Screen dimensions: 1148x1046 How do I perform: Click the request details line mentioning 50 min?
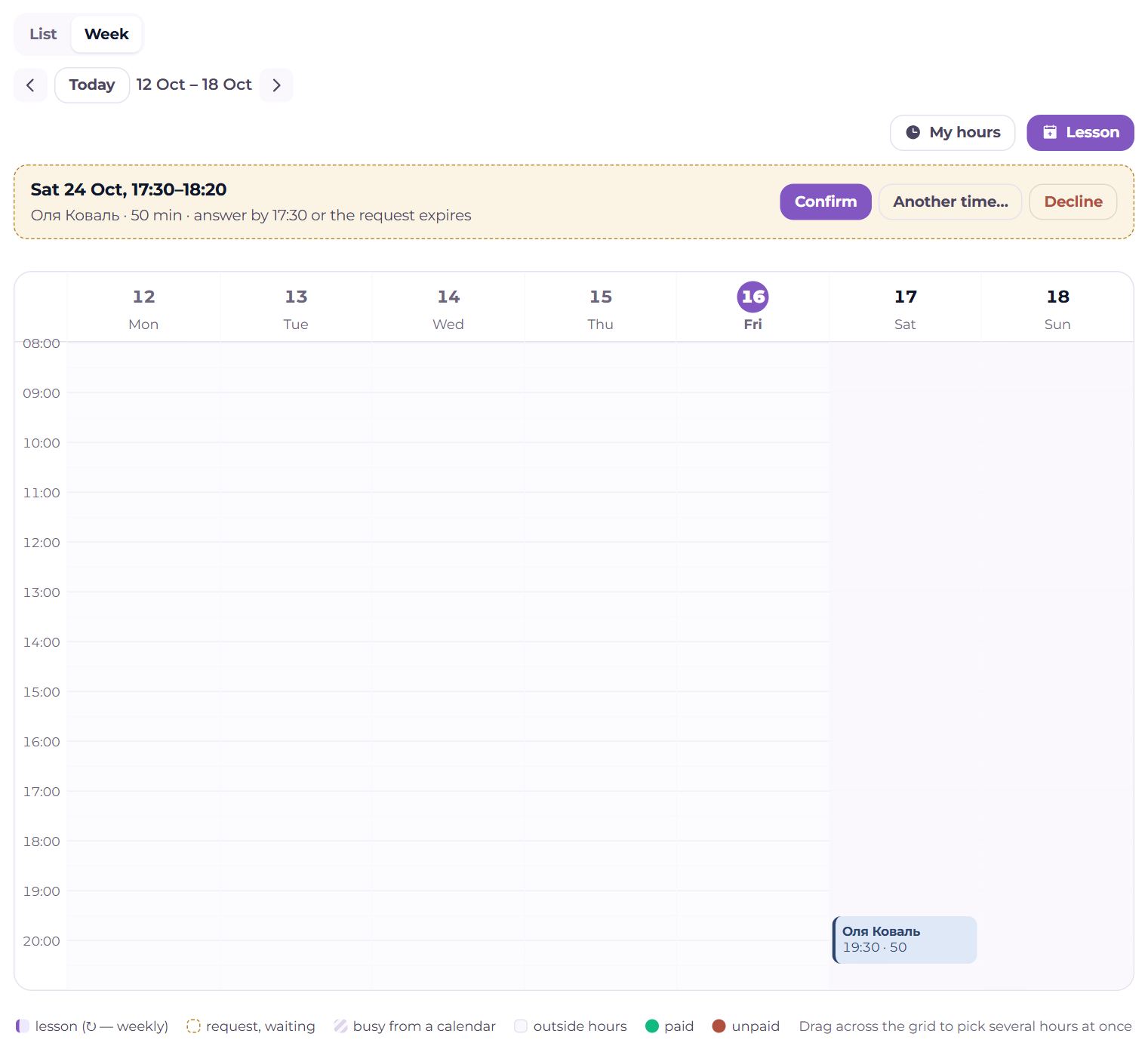251,215
